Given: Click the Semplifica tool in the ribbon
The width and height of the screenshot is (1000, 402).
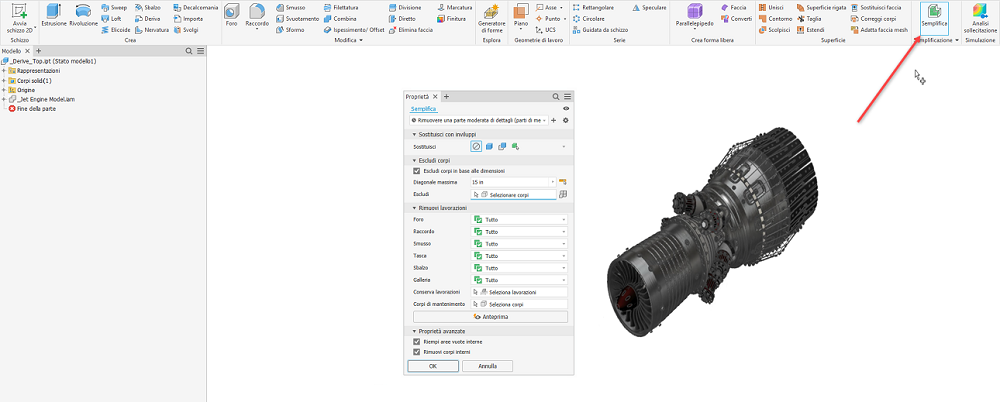Looking at the screenshot, I should pos(934,22).
